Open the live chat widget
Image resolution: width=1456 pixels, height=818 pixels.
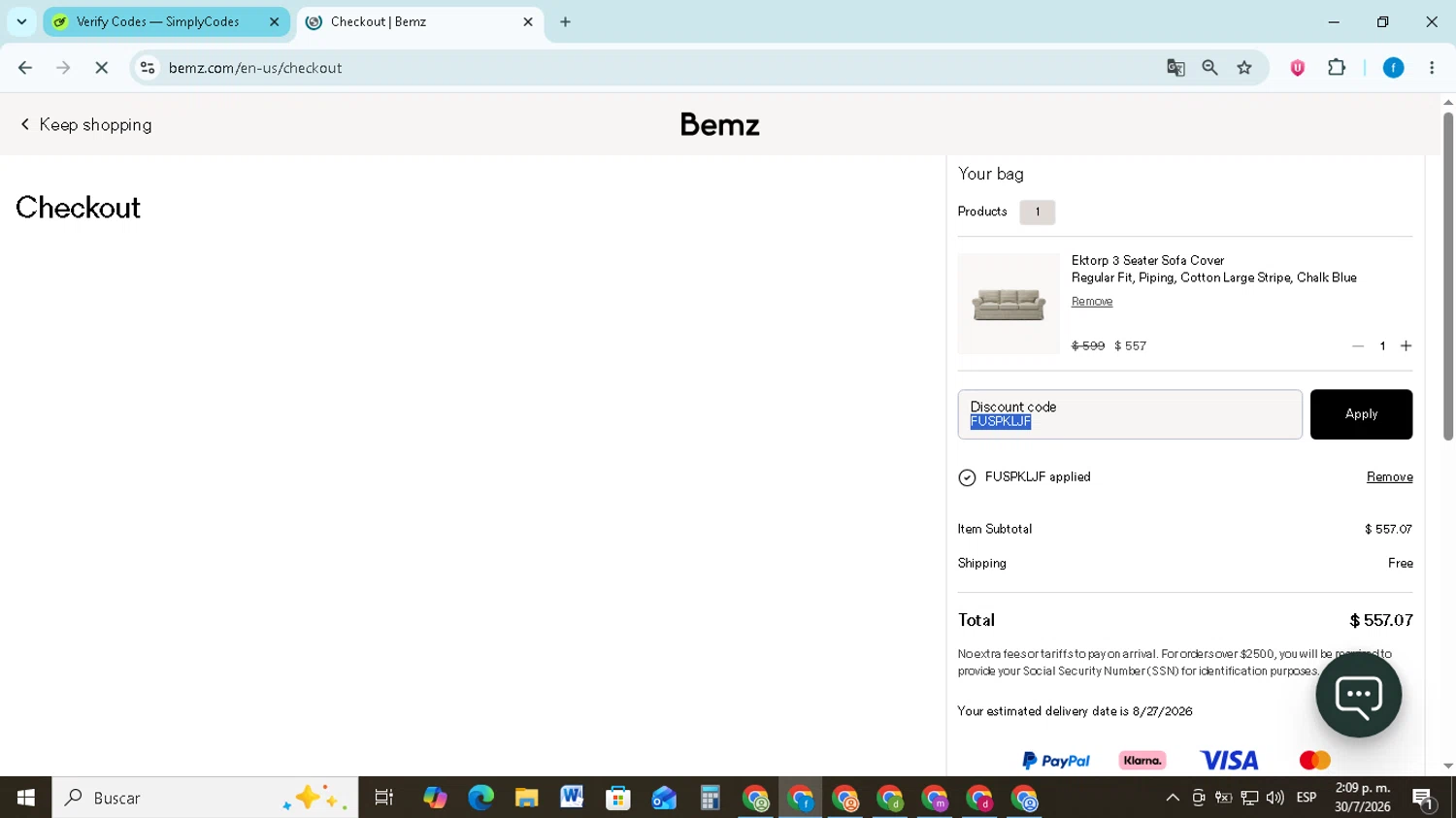click(x=1359, y=695)
